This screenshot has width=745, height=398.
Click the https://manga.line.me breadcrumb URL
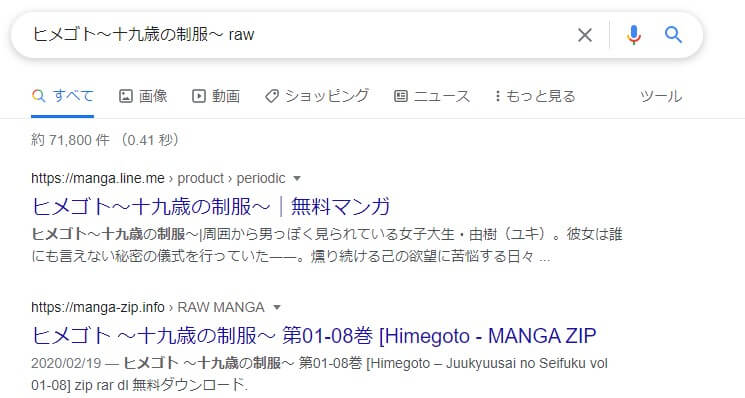click(x=98, y=179)
